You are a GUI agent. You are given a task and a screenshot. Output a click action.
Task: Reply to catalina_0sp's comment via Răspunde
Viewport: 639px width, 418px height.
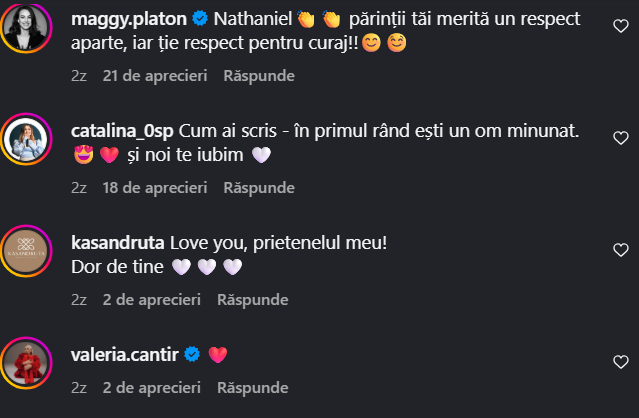pyautogui.click(x=259, y=187)
